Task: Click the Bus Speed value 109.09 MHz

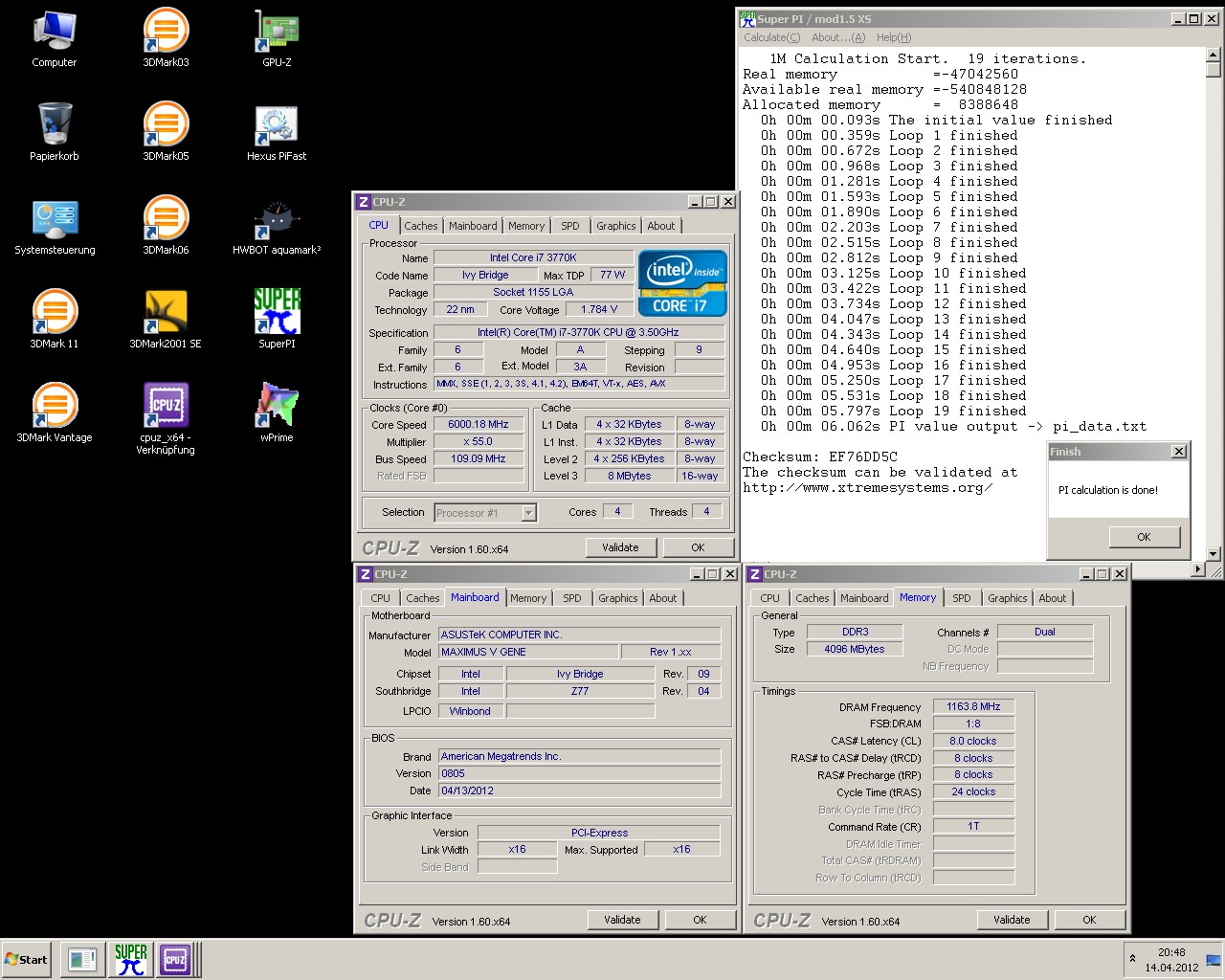Action: pos(479,458)
